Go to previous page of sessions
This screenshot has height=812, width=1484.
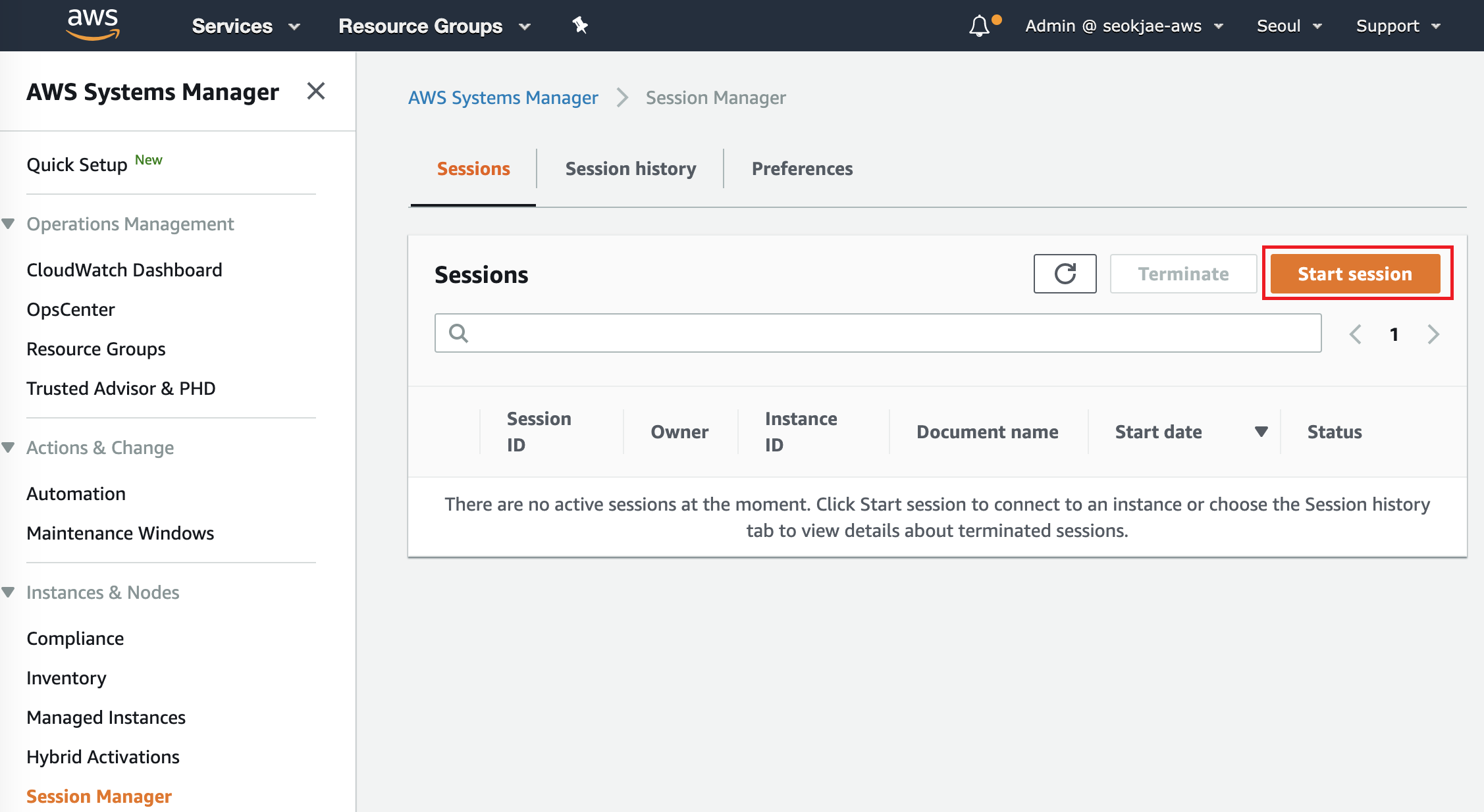tap(1355, 334)
